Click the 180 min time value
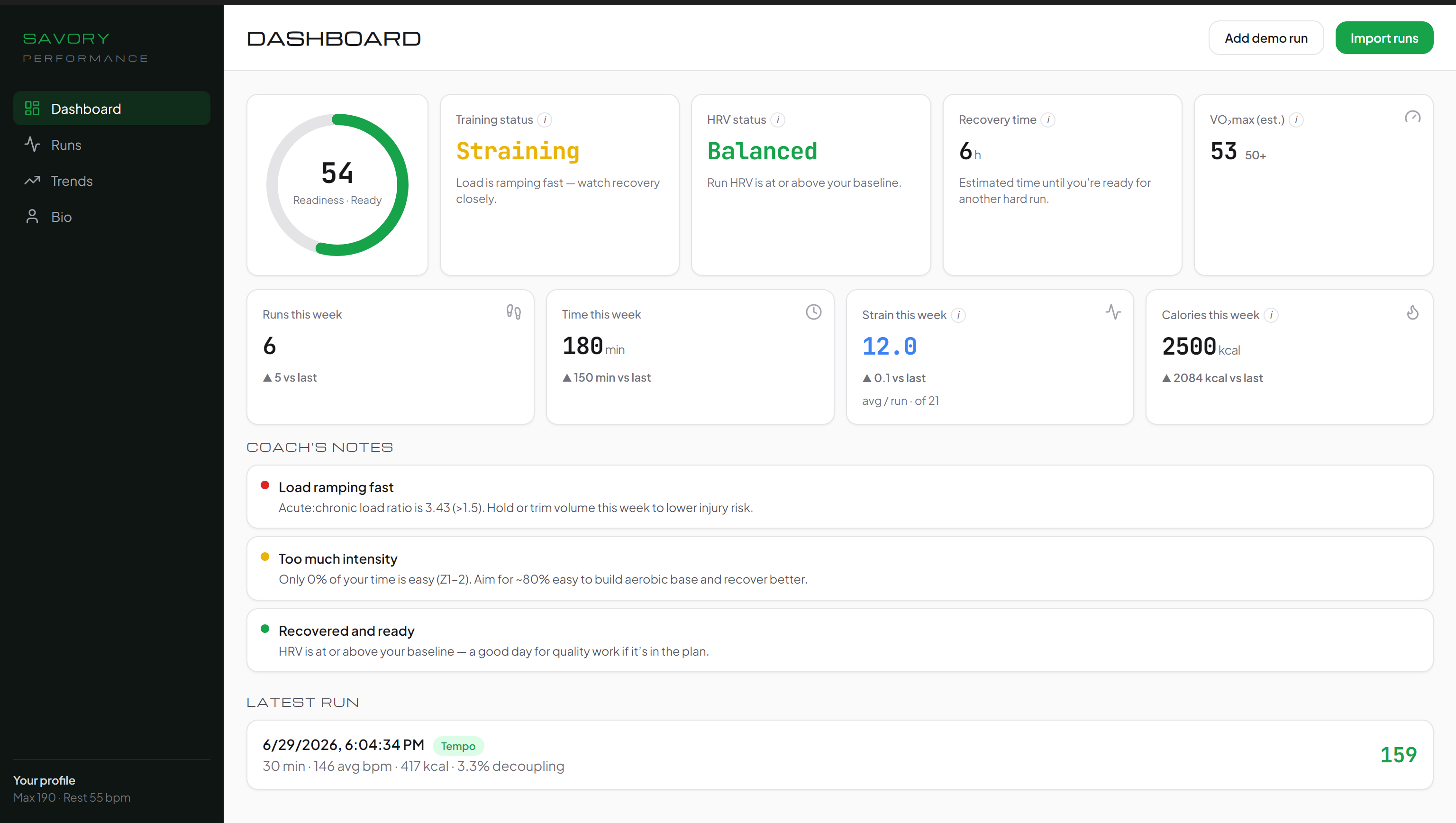 (x=593, y=346)
